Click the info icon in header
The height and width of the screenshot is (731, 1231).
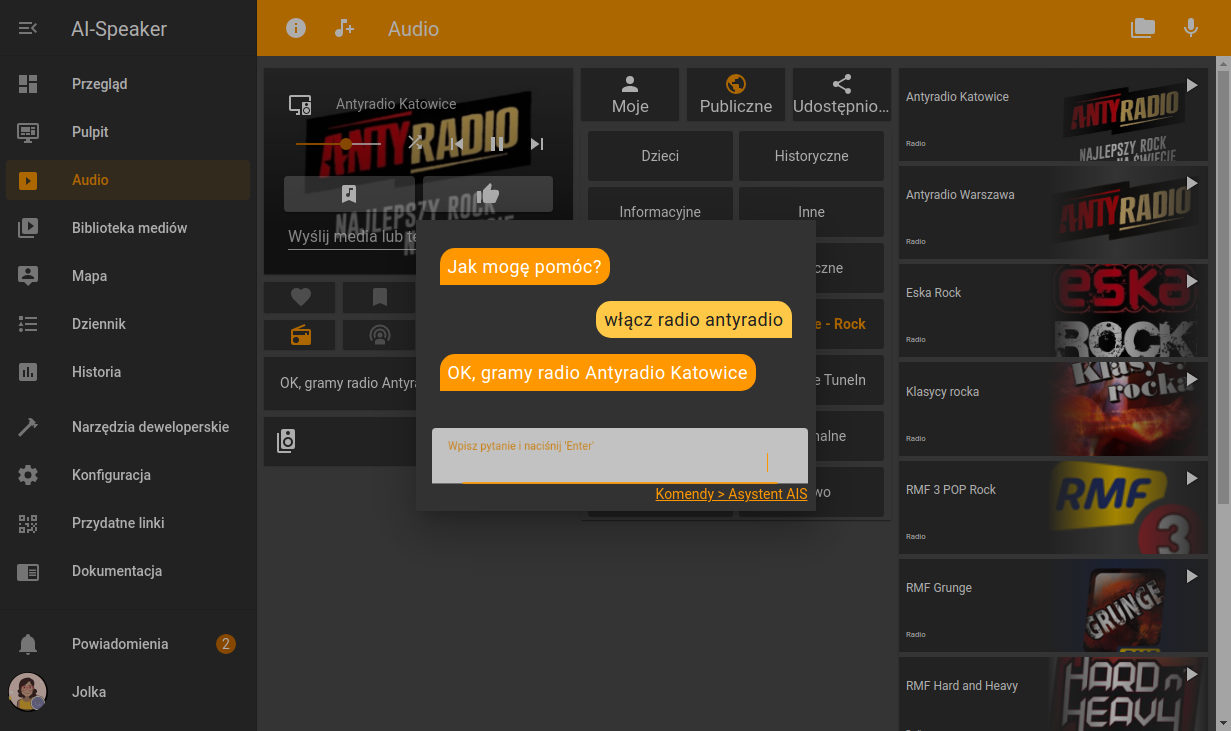pos(296,28)
